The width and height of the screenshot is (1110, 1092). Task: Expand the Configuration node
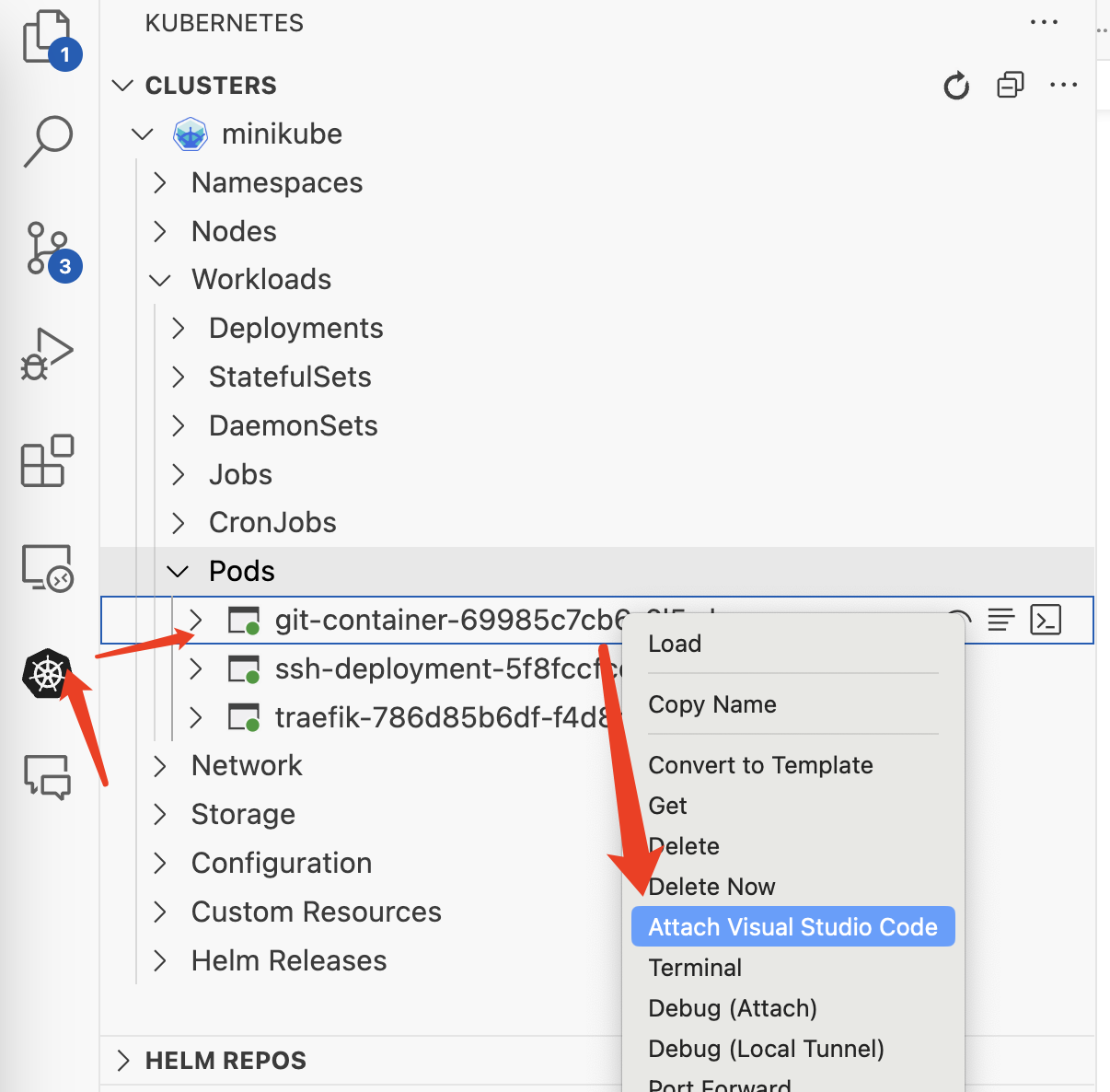click(160, 863)
